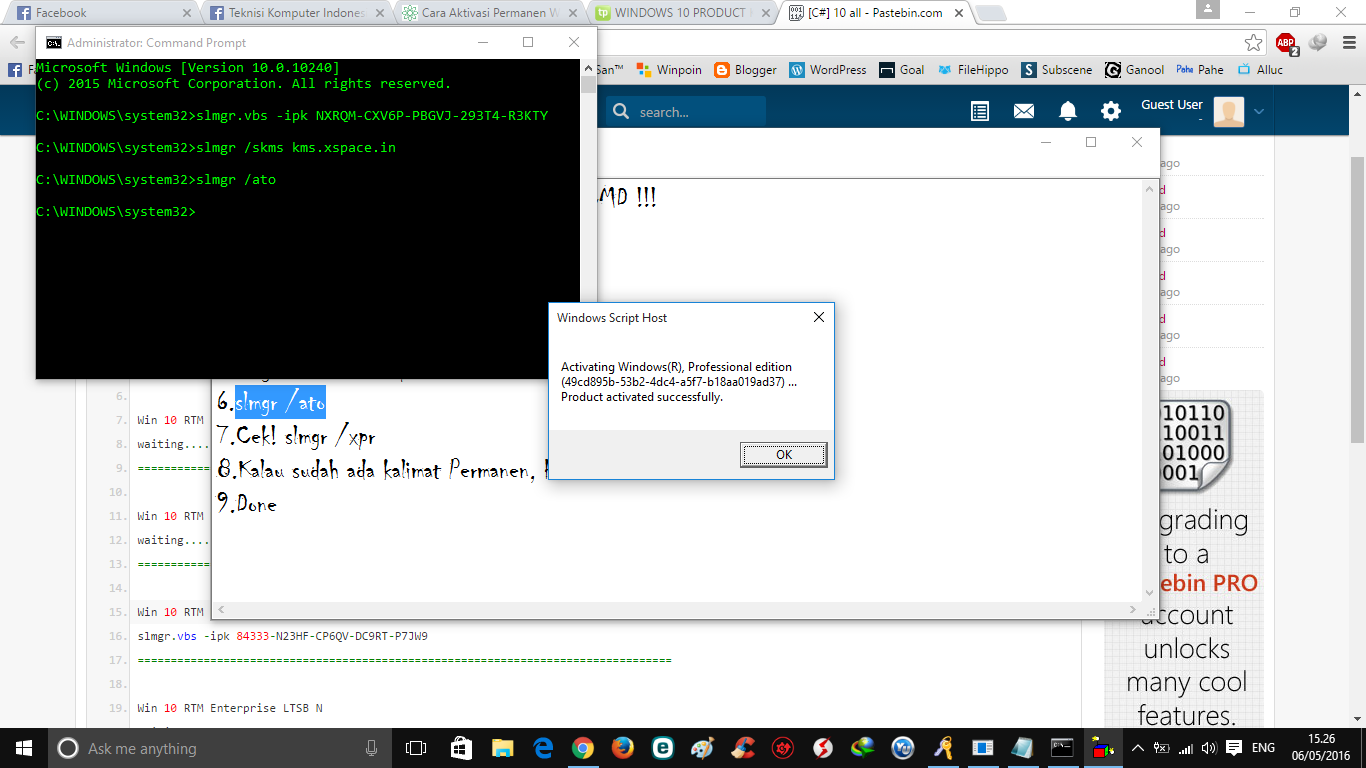
Task: Open network signal tray icon
Action: click(x=1186, y=748)
